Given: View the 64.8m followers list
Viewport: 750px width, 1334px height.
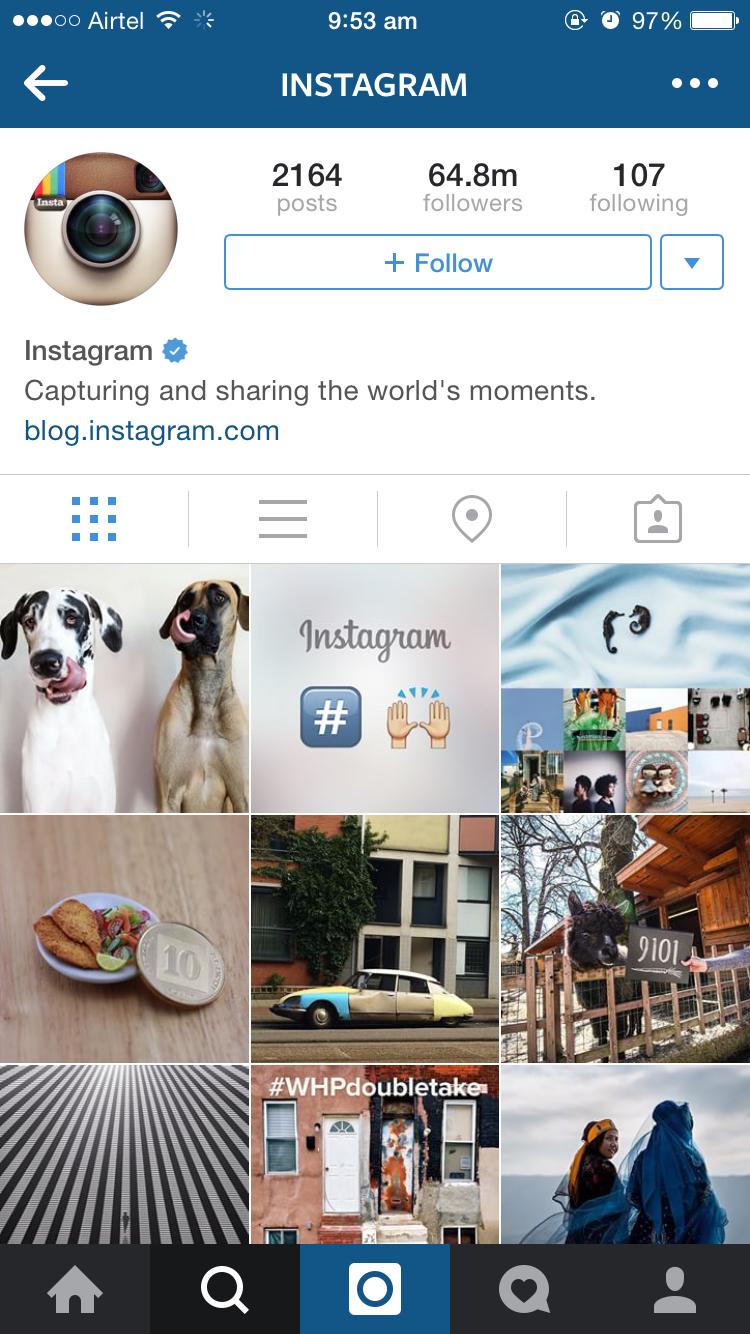Looking at the screenshot, I should pyautogui.click(x=473, y=188).
